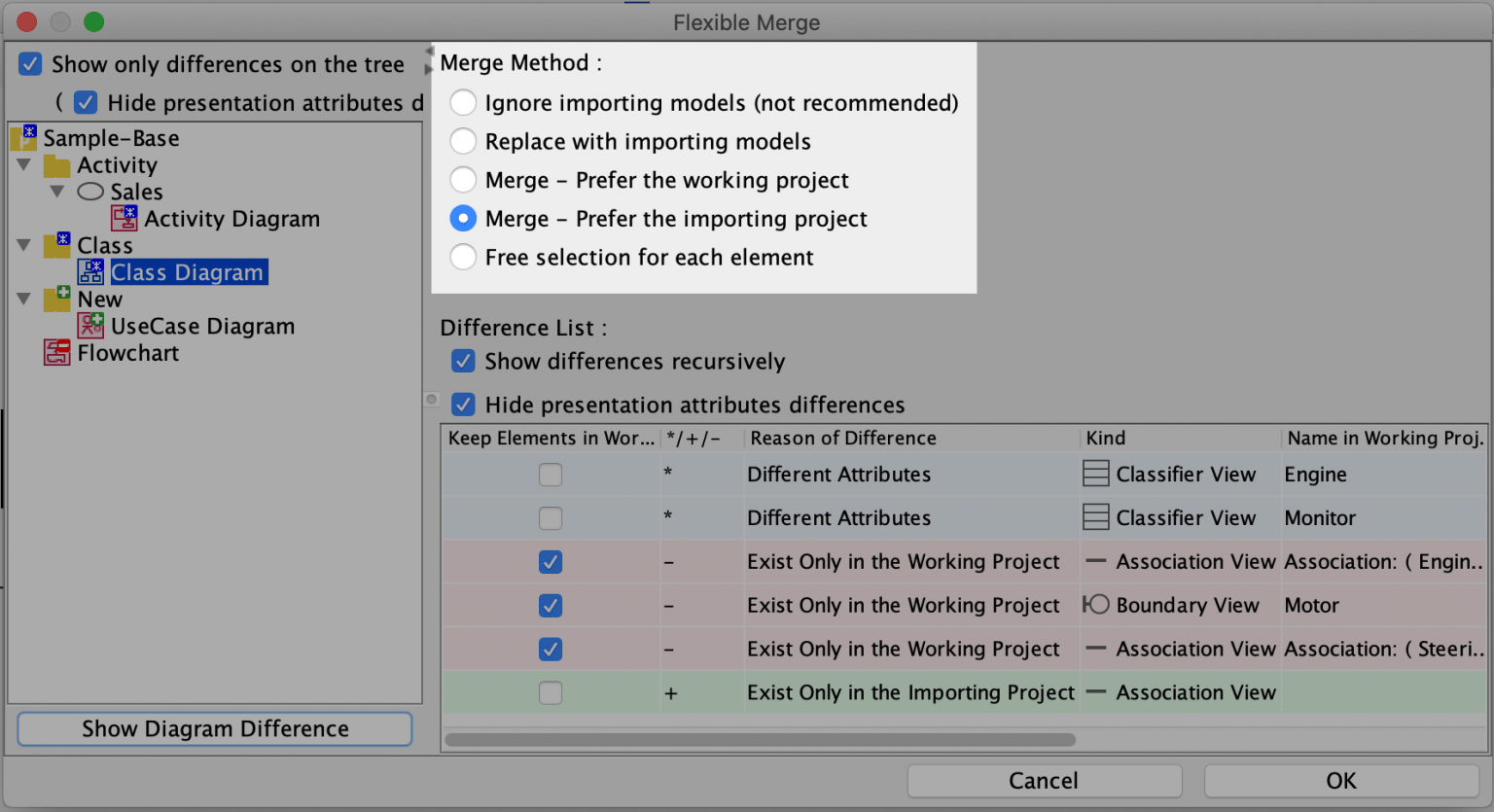Click the Boundary View icon for Motor
Image resolution: width=1494 pixels, height=812 pixels.
click(x=1096, y=605)
